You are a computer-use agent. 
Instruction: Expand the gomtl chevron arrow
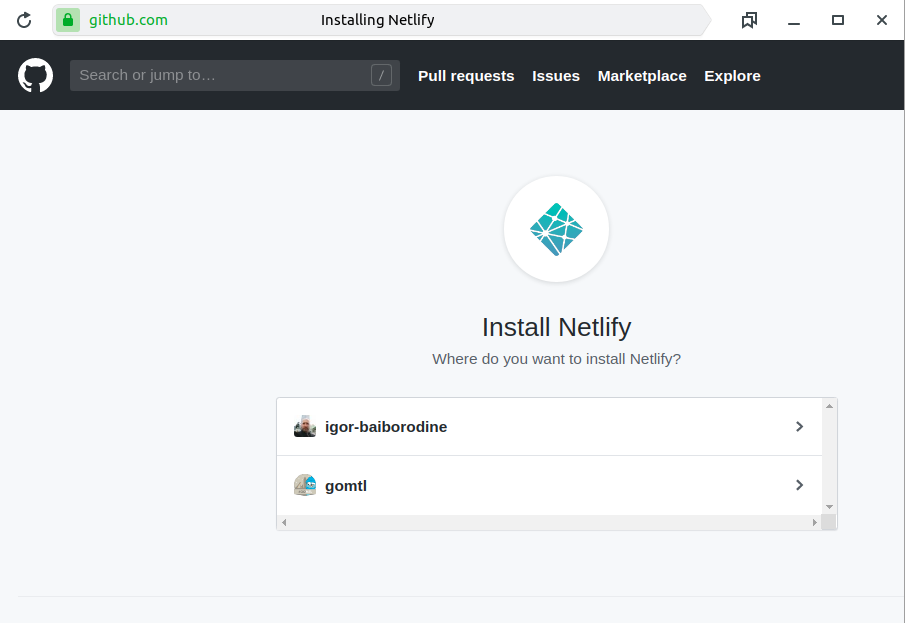tap(799, 485)
